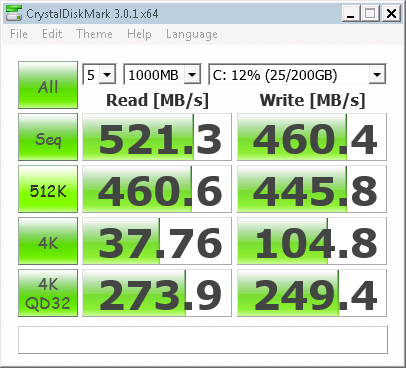Open the Language menu
406x368 pixels.
(x=192, y=35)
